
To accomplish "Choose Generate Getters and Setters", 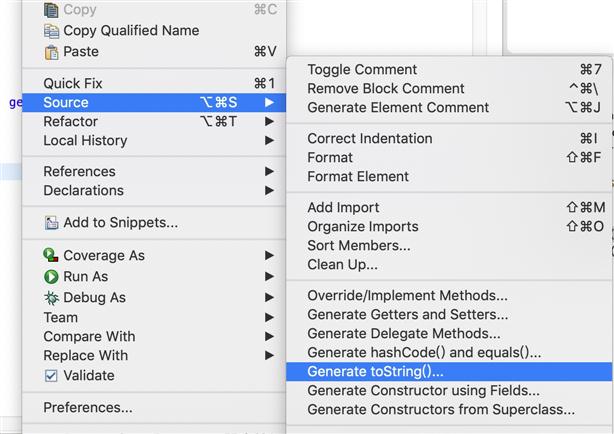I will coord(449,315).
